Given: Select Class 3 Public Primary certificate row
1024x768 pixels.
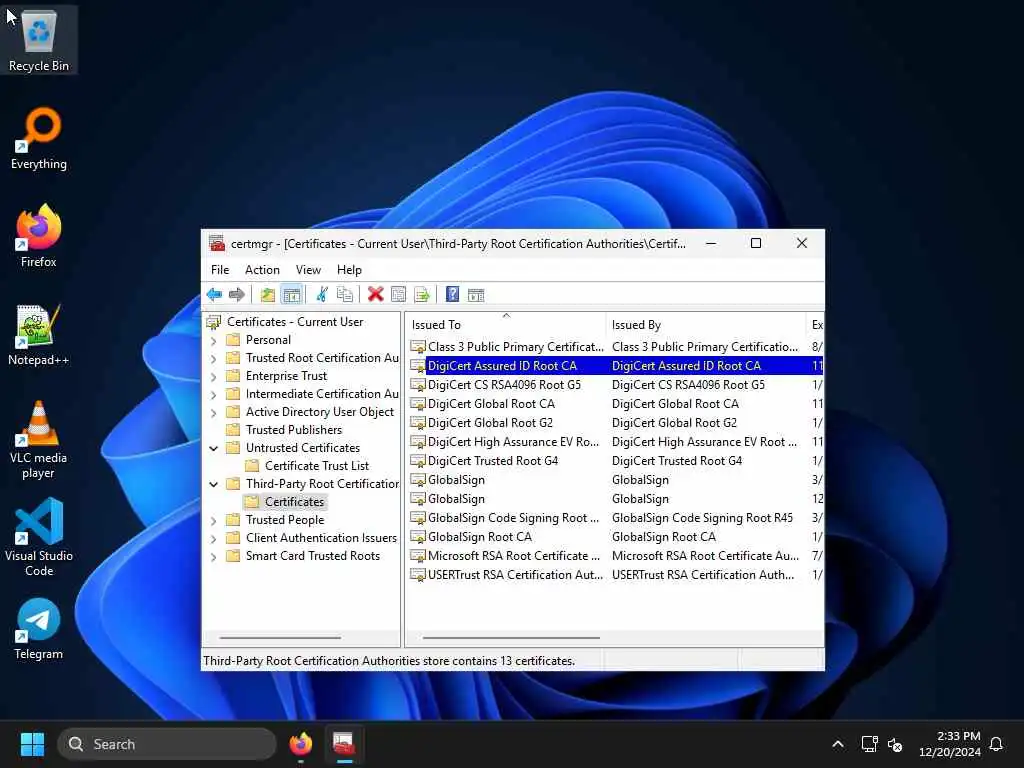Looking at the screenshot, I should coord(614,347).
